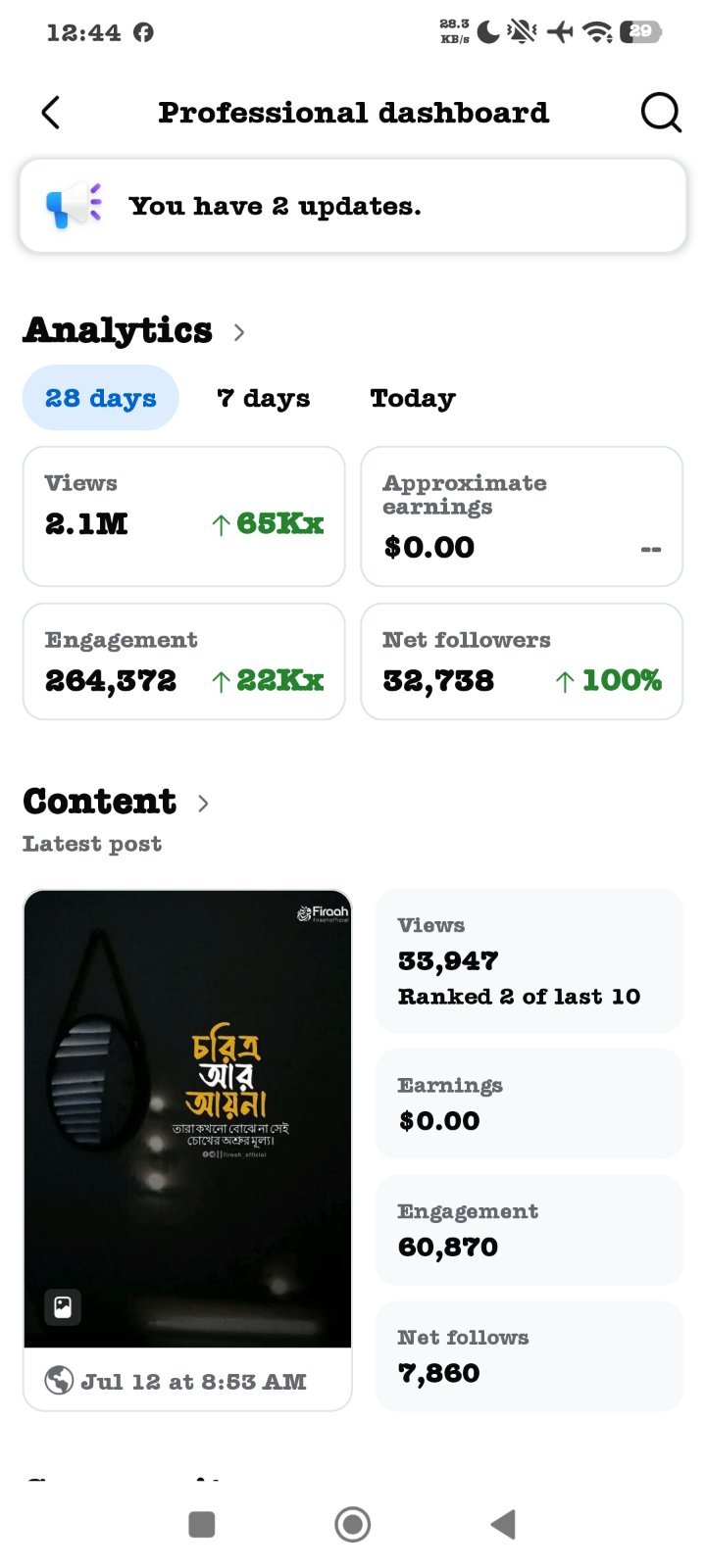
Task: Tap the photo type icon on post
Action: pyautogui.click(x=63, y=1306)
